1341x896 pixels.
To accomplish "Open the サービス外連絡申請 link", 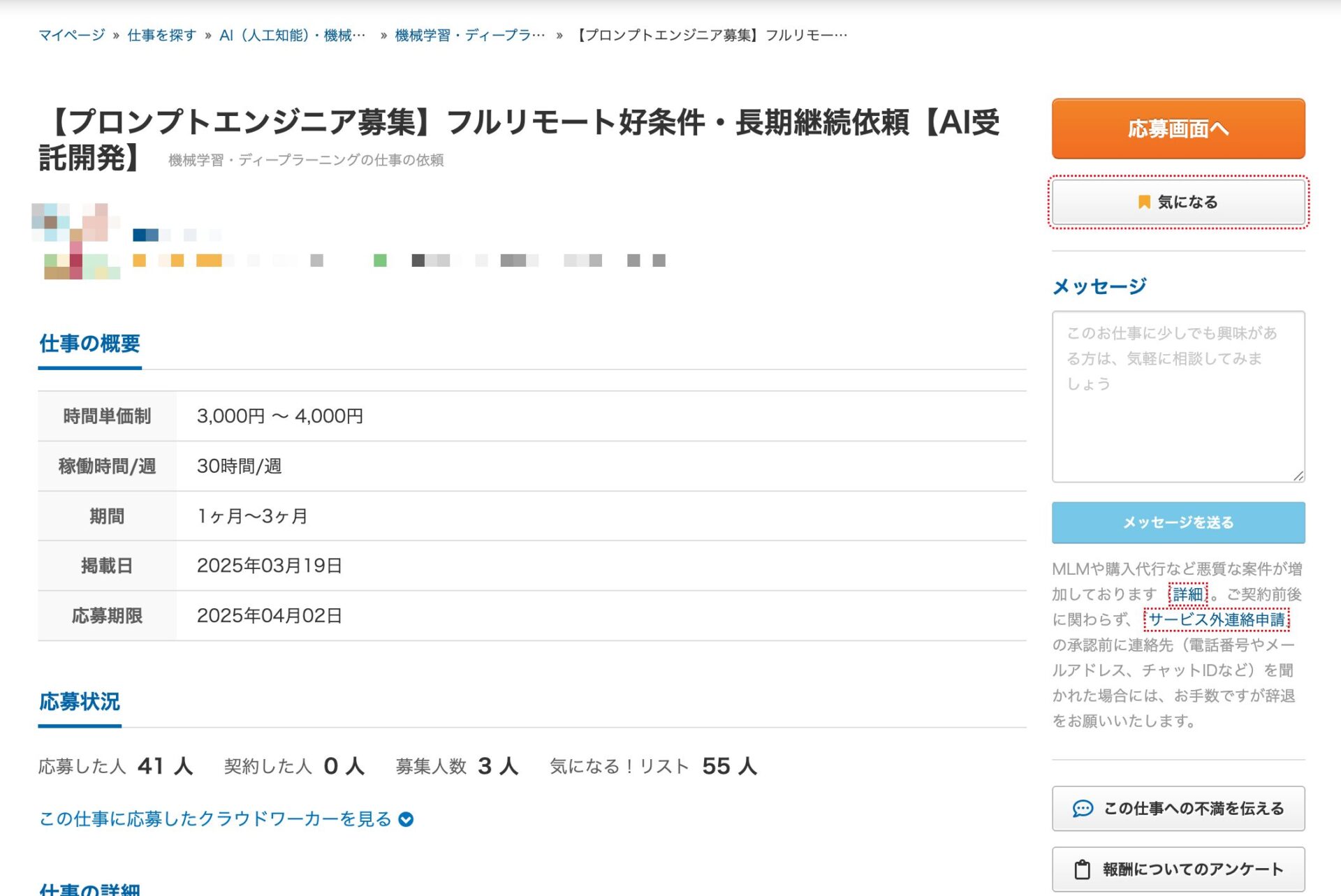I will (1216, 619).
